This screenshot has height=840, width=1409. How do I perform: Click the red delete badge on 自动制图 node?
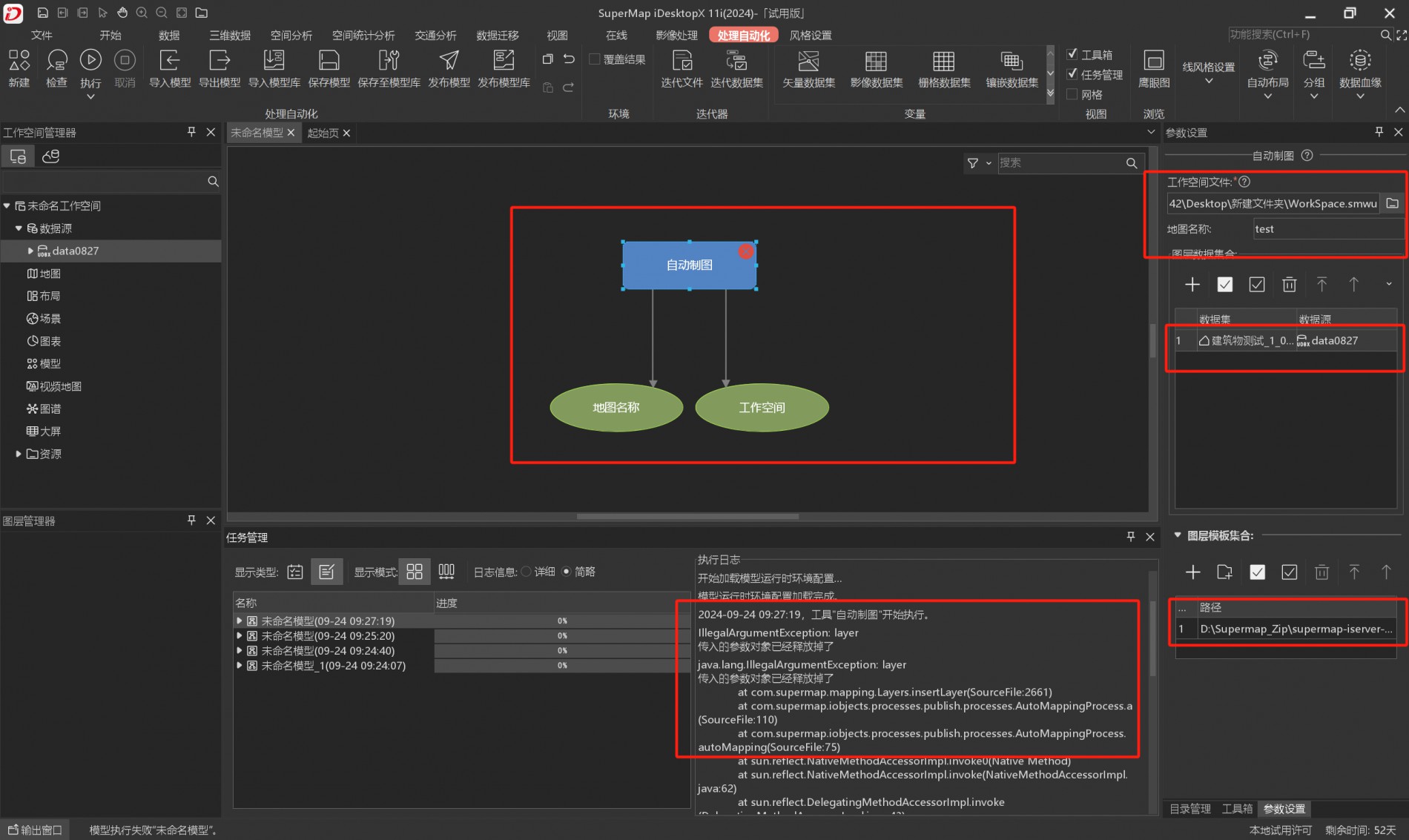pos(746,251)
